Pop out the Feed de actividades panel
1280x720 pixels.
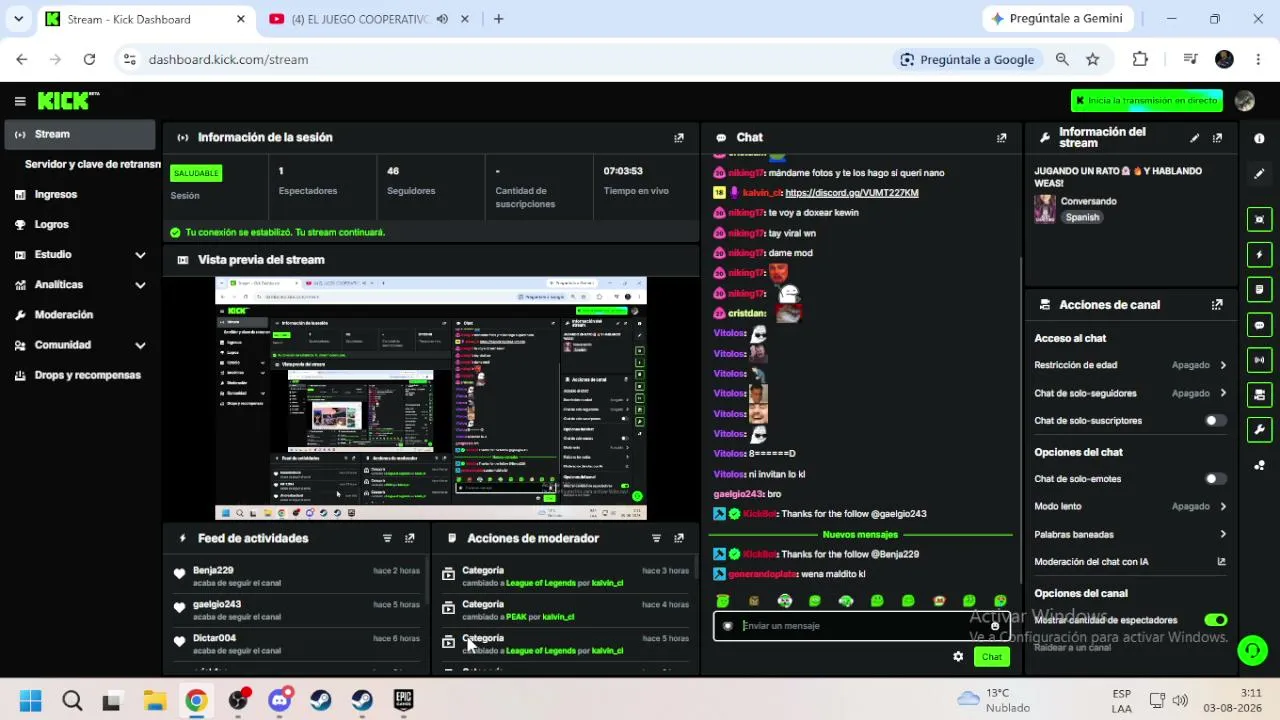[x=410, y=538]
